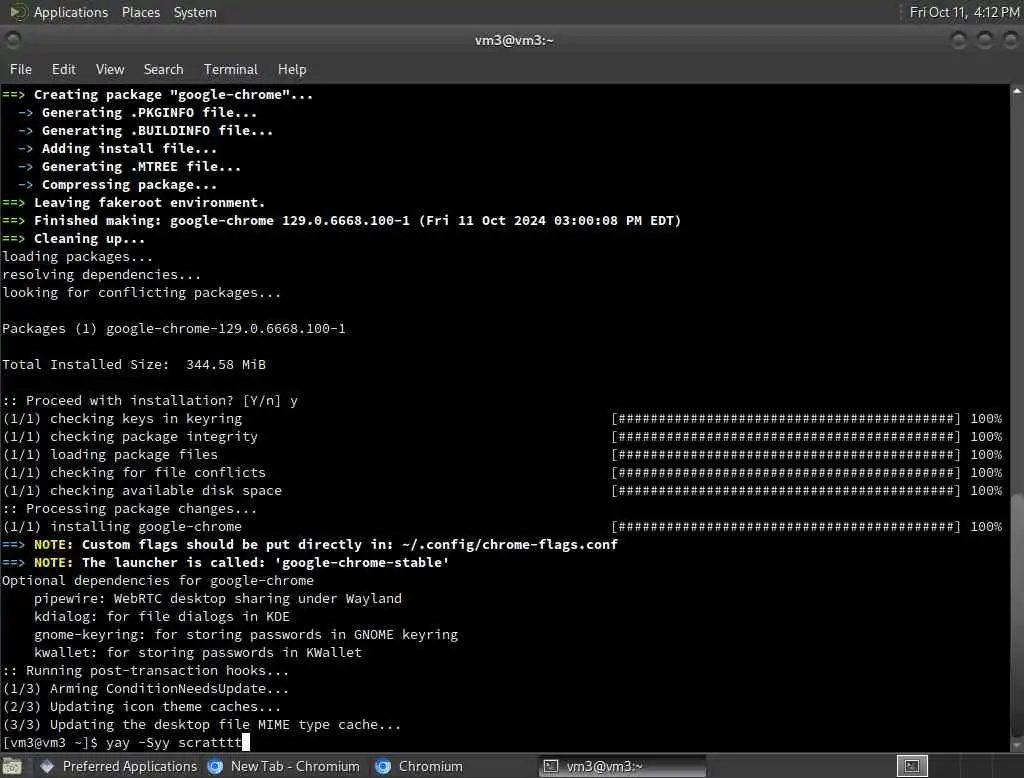Click 'gnome-keyring: for storing passwords' line
The image size is (1024, 778).
click(246, 634)
